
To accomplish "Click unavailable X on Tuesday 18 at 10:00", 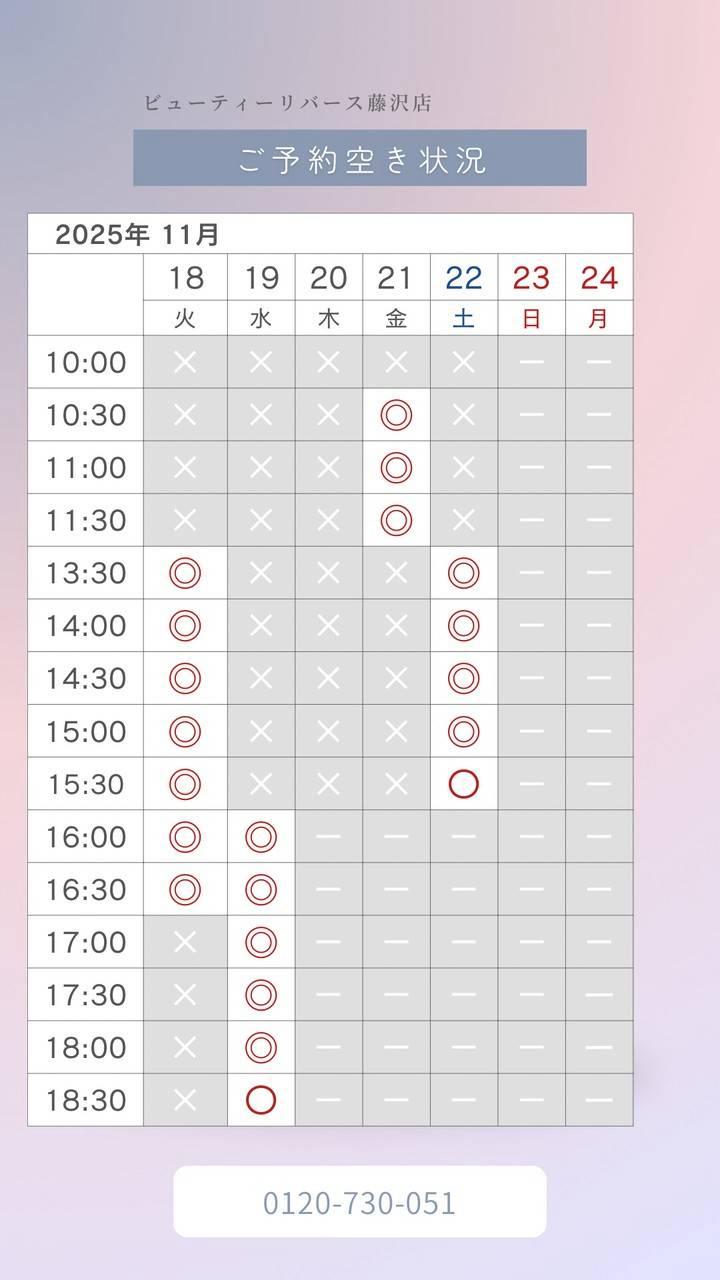I will point(185,362).
